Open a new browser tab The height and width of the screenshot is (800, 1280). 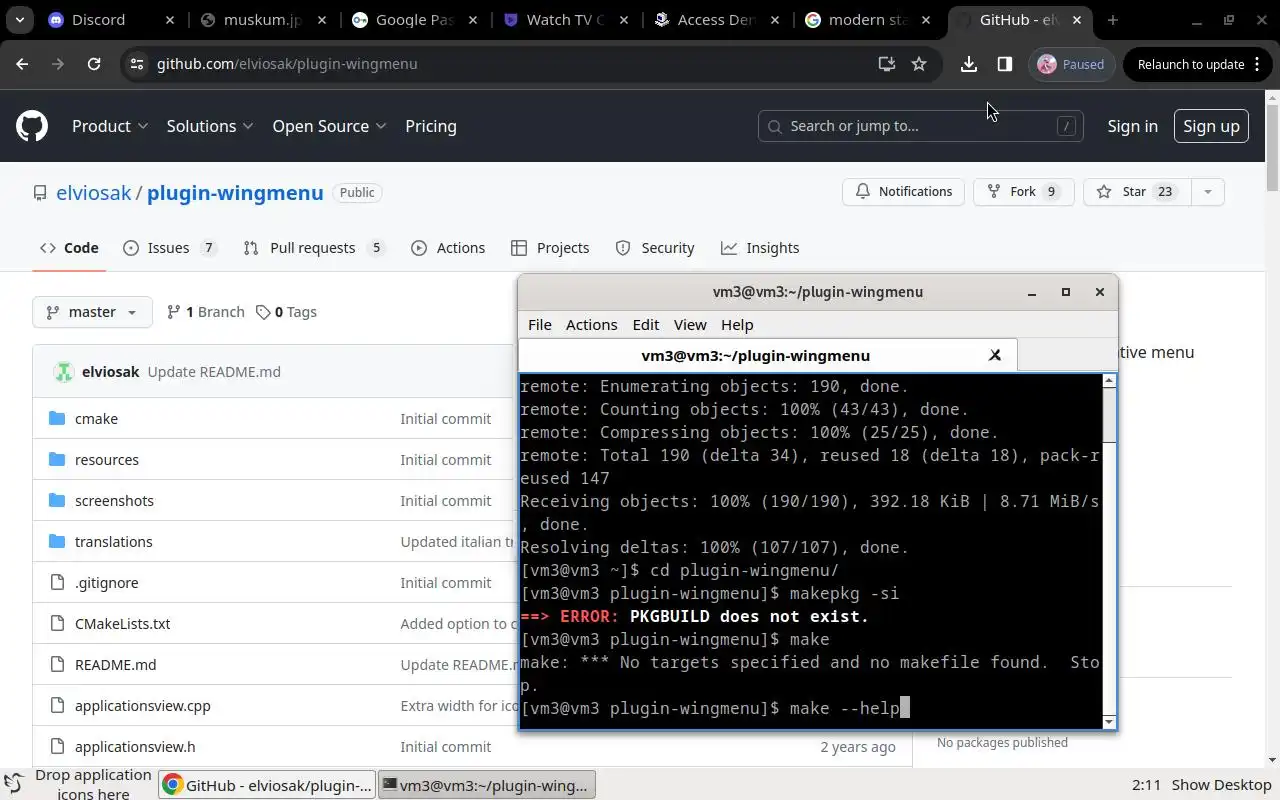[x=1113, y=19]
